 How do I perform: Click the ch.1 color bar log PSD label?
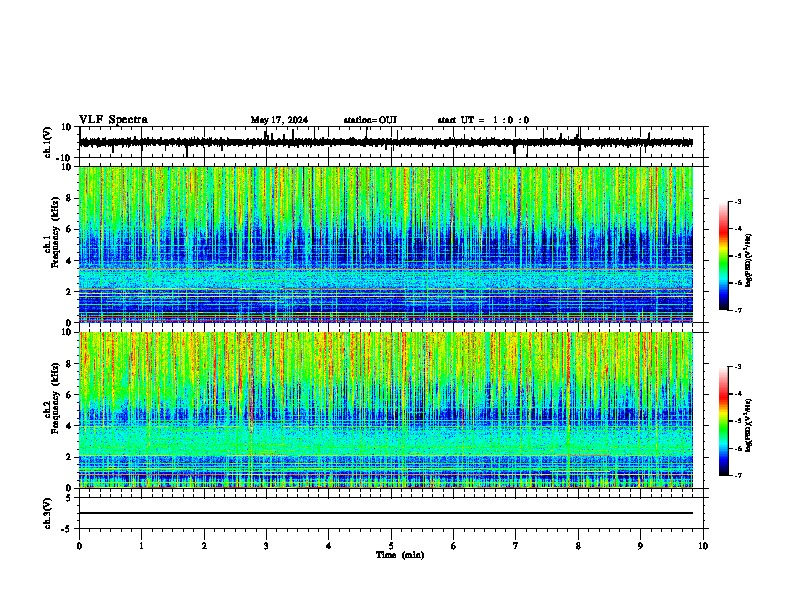[x=749, y=261]
